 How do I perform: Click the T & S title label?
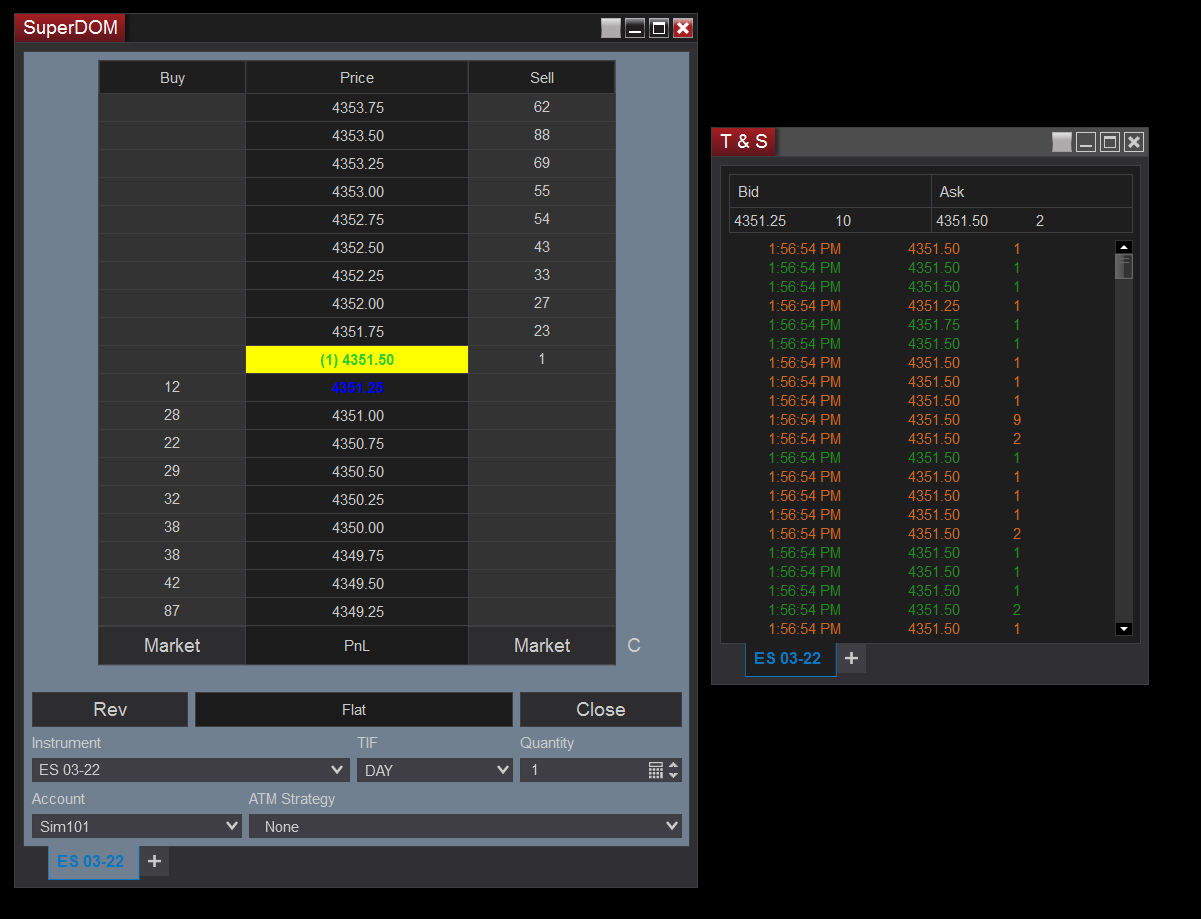coord(744,142)
